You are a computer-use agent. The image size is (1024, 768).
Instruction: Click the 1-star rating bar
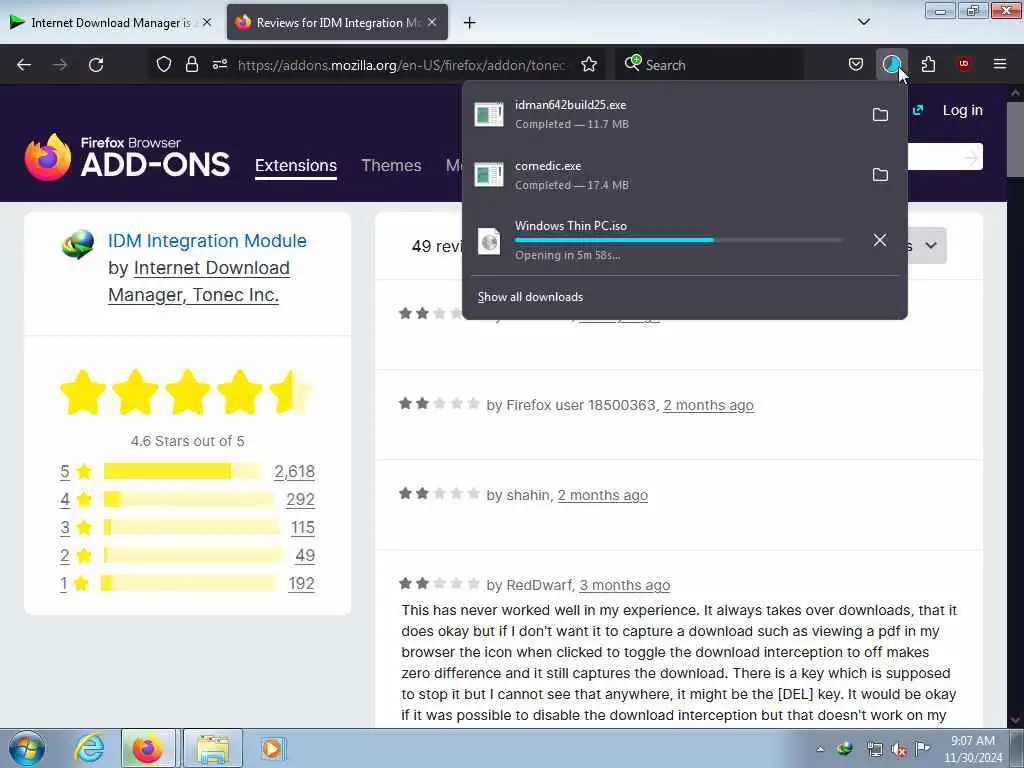tap(189, 583)
